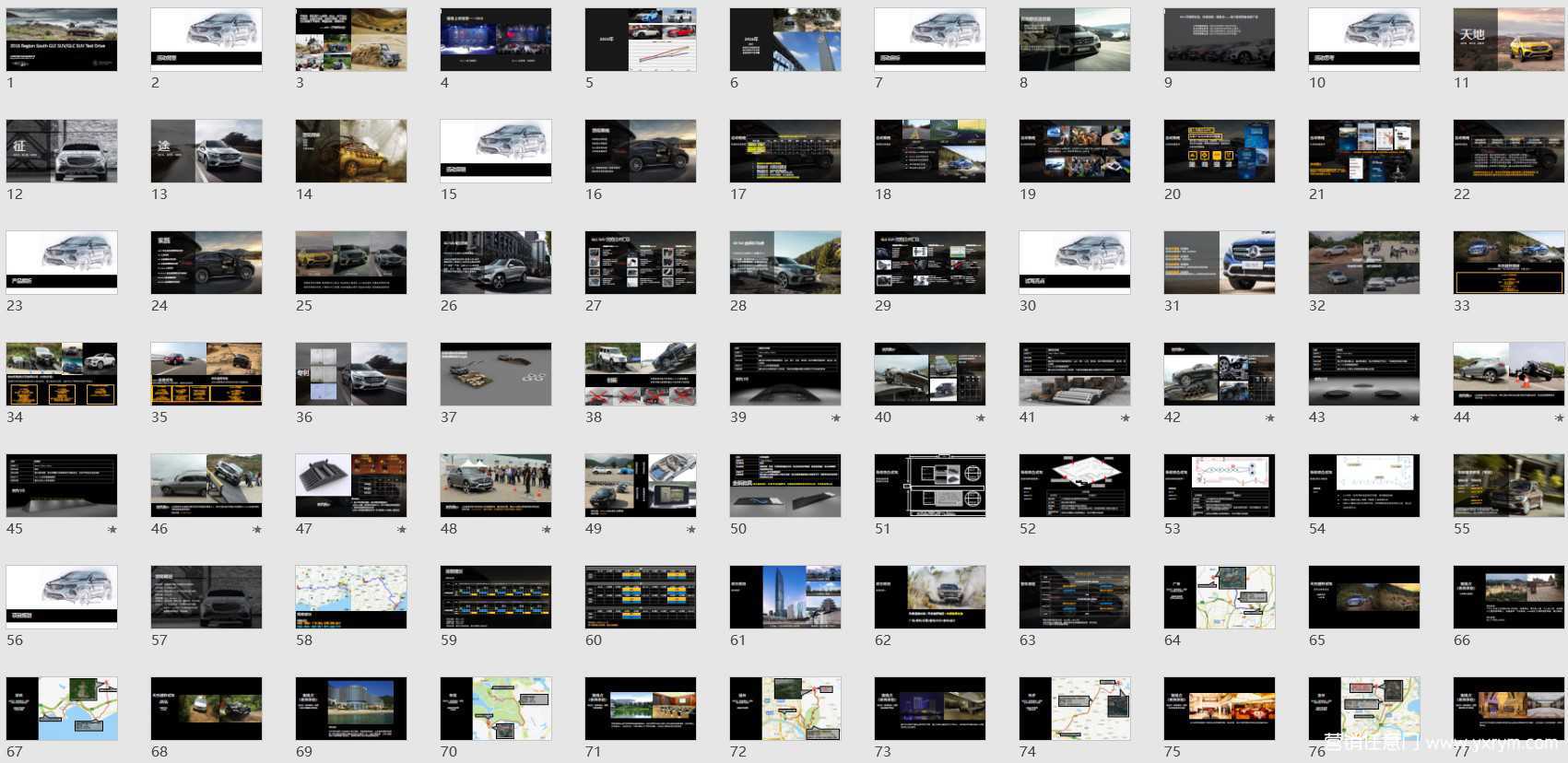Select slide 69 hotel building thumbnail

(x=351, y=709)
